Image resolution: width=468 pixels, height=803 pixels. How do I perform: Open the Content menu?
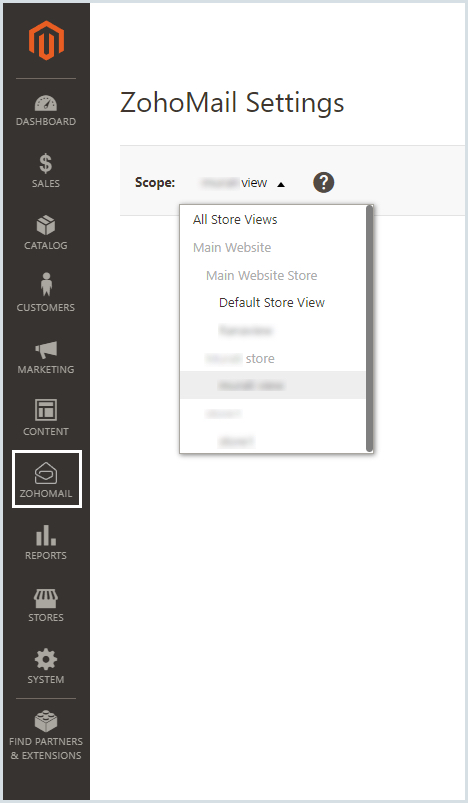pos(46,419)
